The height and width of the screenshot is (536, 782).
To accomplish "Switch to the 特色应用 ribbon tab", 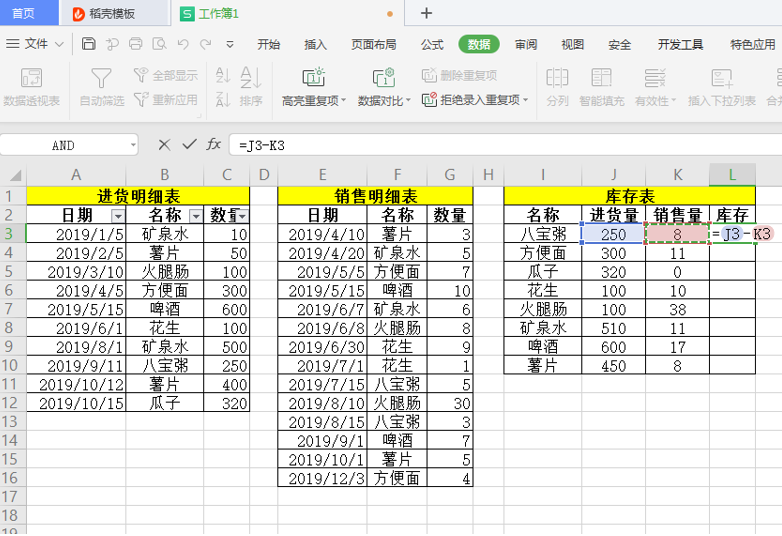I will [753, 44].
